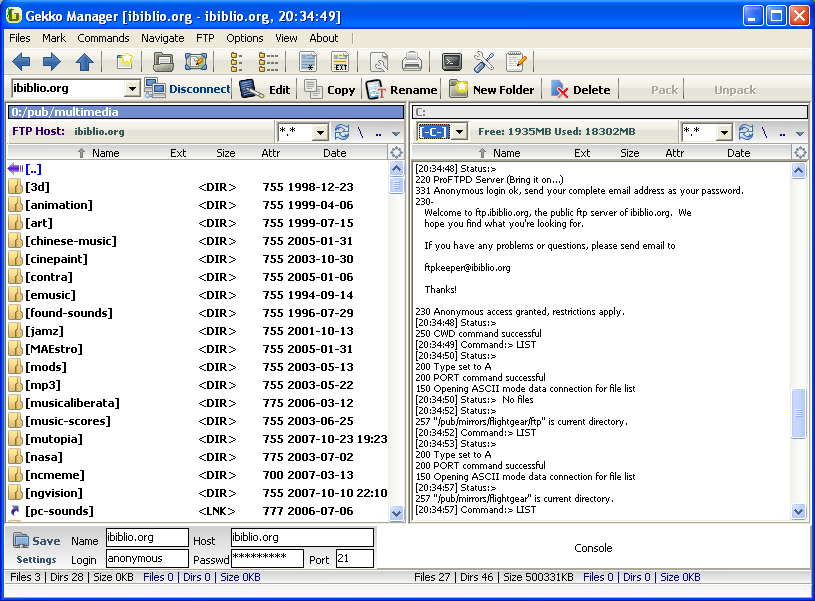Open the FTP menu

(205, 38)
